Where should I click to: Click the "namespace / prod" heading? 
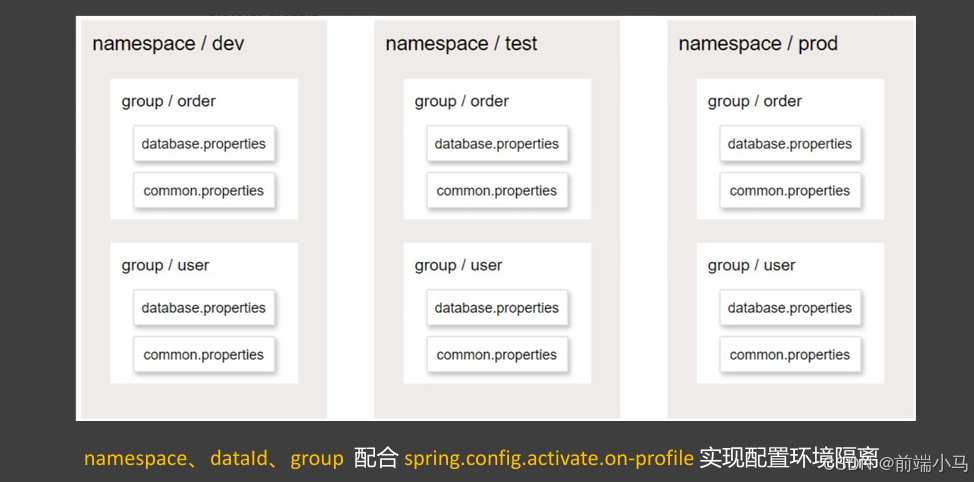[x=758, y=44]
